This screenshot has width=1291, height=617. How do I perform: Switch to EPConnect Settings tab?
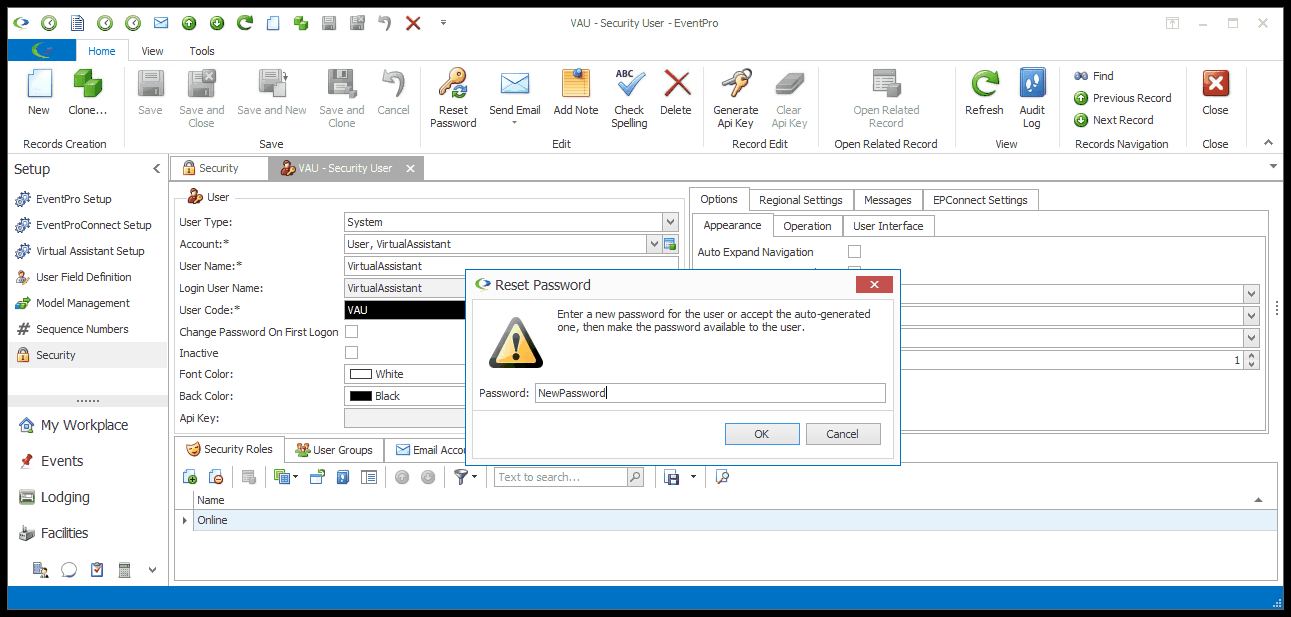(980, 200)
